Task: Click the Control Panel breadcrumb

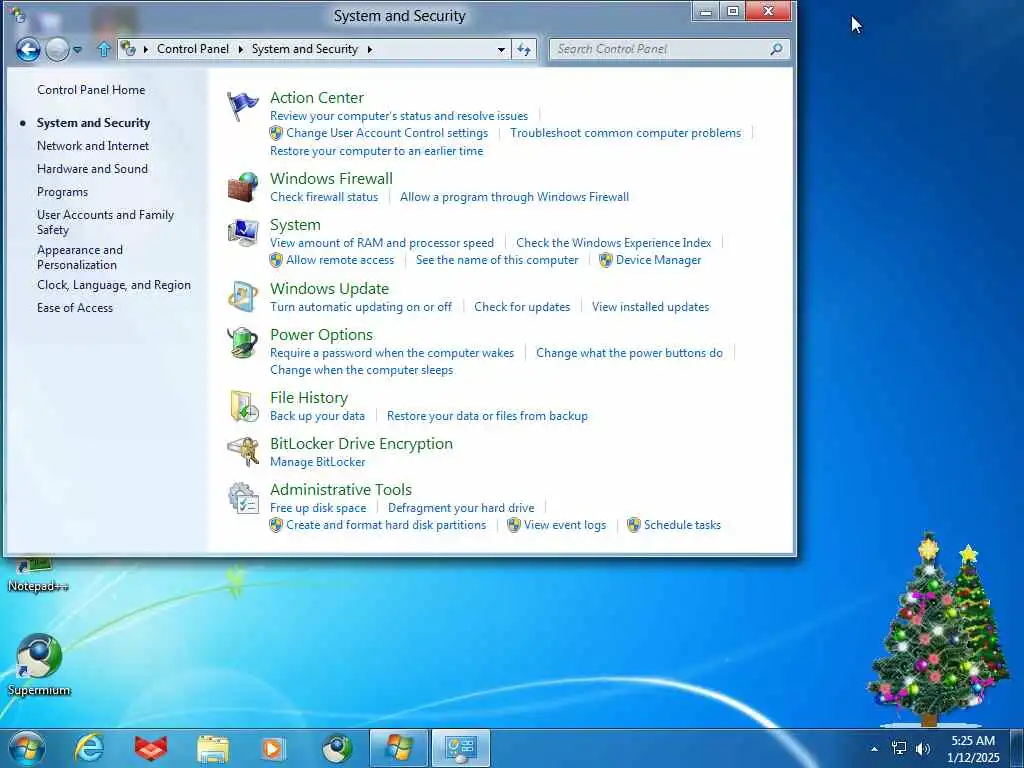Action: (193, 49)
